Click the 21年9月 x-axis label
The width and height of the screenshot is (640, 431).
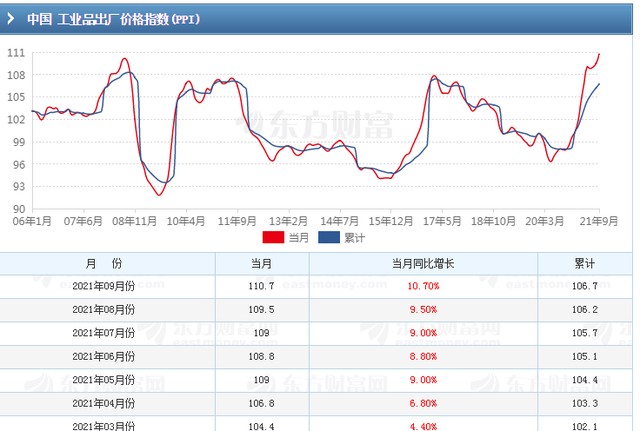pos(598,220)
